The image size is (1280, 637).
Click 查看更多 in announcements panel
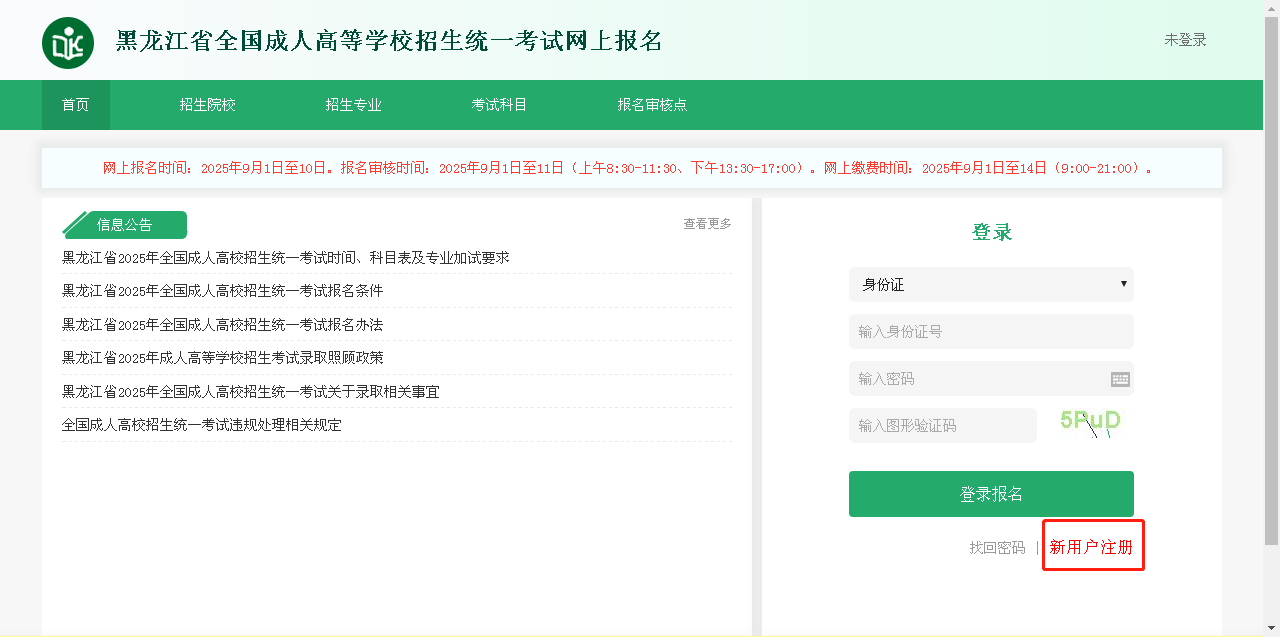(x=707, y=224)
